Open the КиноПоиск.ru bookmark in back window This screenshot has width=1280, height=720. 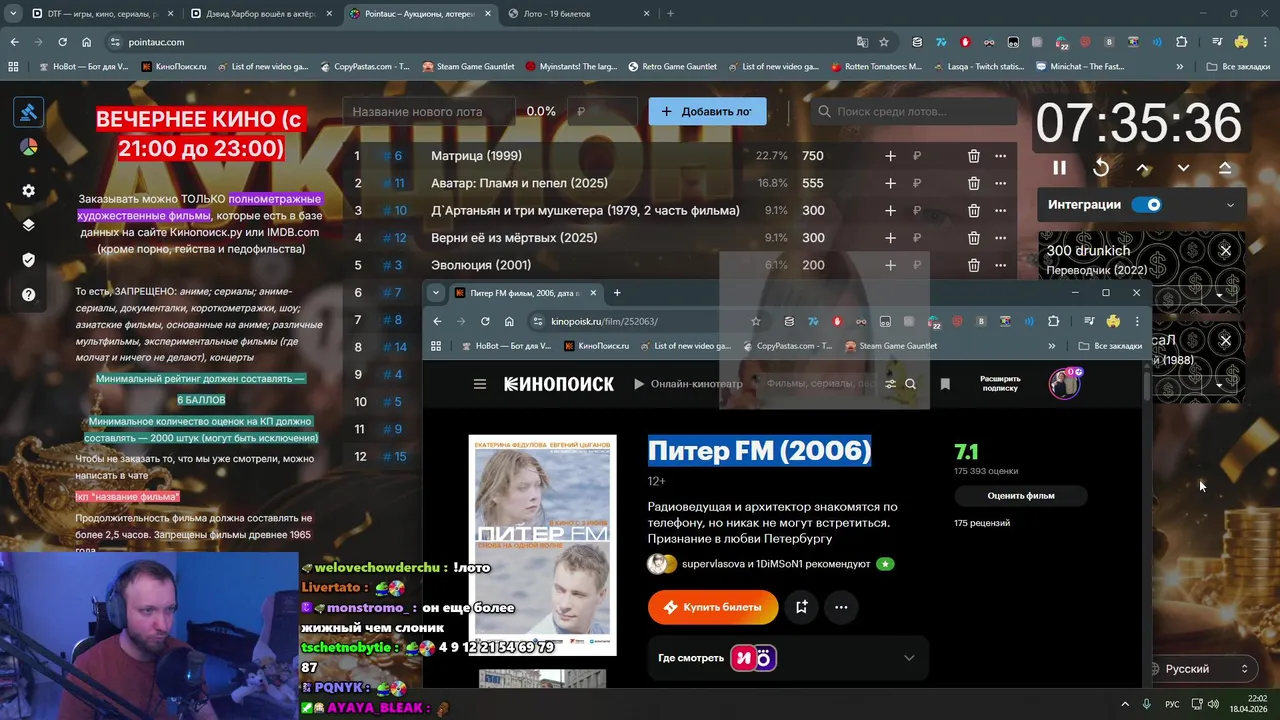pos(174,67)
